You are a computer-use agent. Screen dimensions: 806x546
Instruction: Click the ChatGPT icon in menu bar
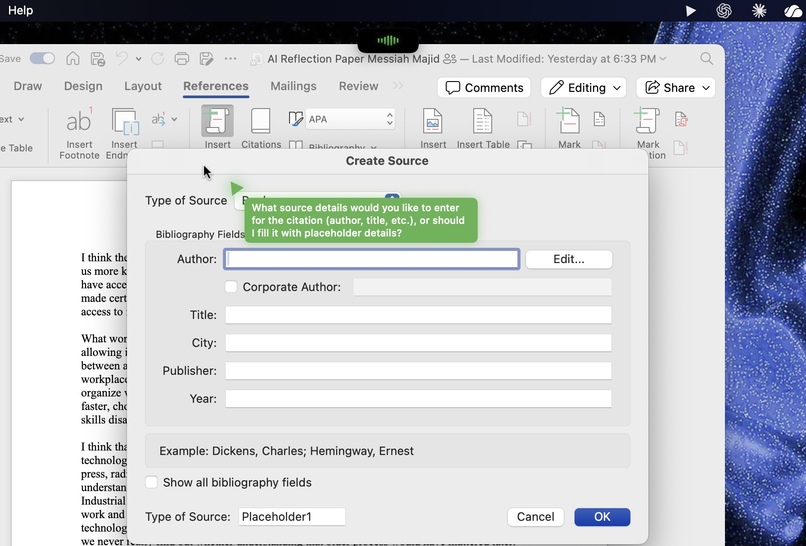(724, 11)
